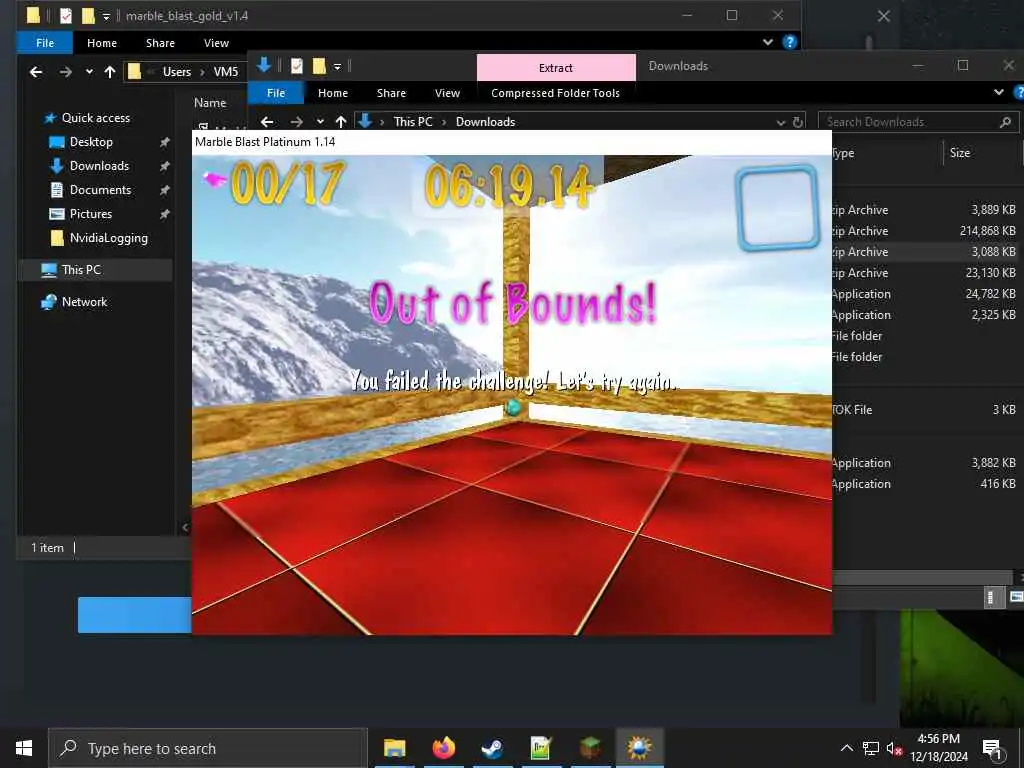Click Downloads breadcrumb in address bar
This screenshot has height=768, width=1024.
coord(485,122)
